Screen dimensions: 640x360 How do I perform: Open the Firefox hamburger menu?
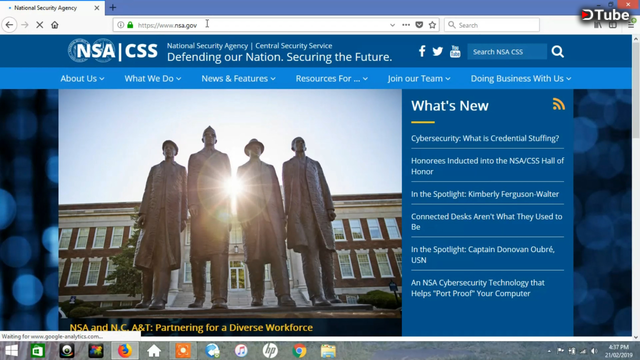(631, 25)
